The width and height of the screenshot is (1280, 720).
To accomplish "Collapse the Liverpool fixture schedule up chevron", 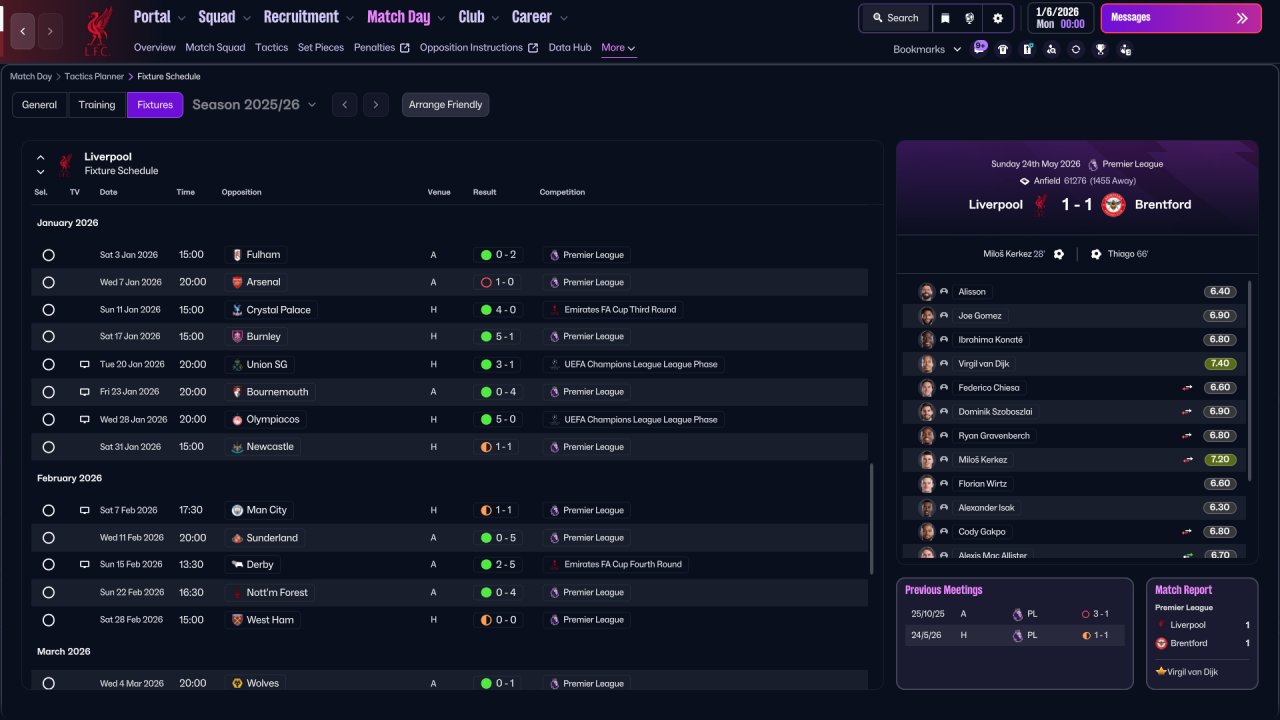I will [x=41, y=157].
